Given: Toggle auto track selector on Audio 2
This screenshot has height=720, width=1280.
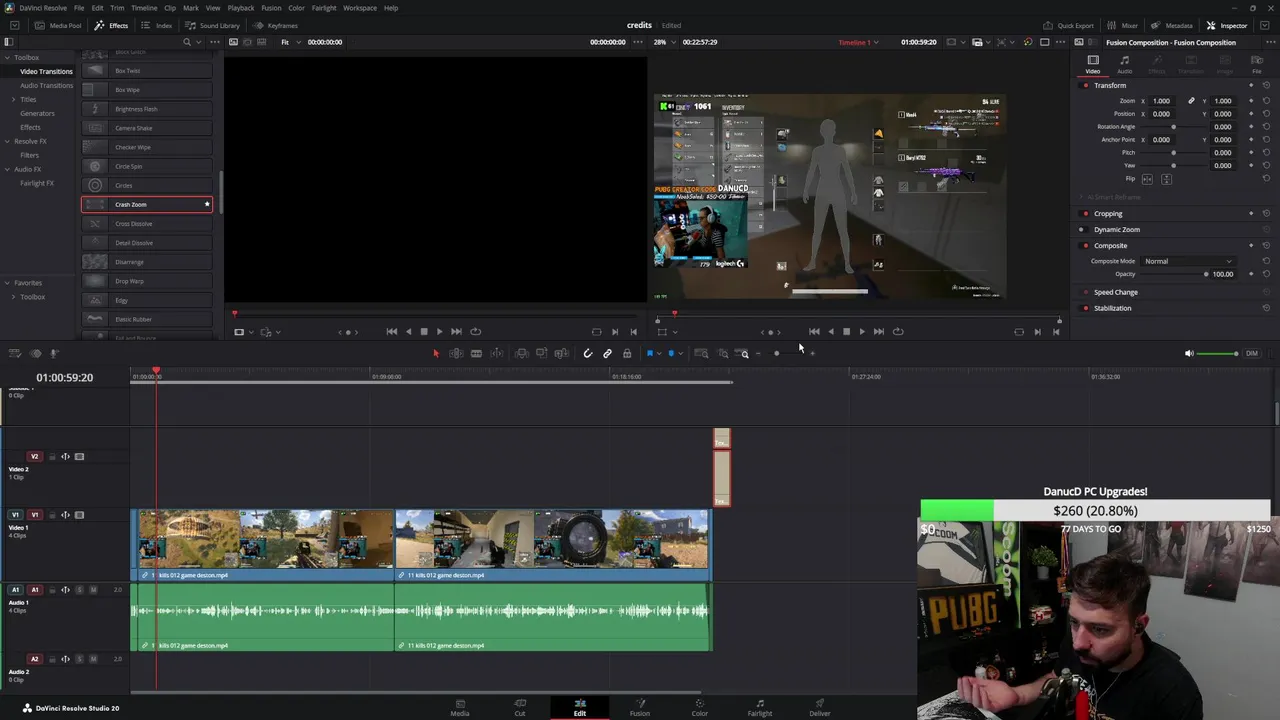Looking at the screenshot, I should pos(65,659).
